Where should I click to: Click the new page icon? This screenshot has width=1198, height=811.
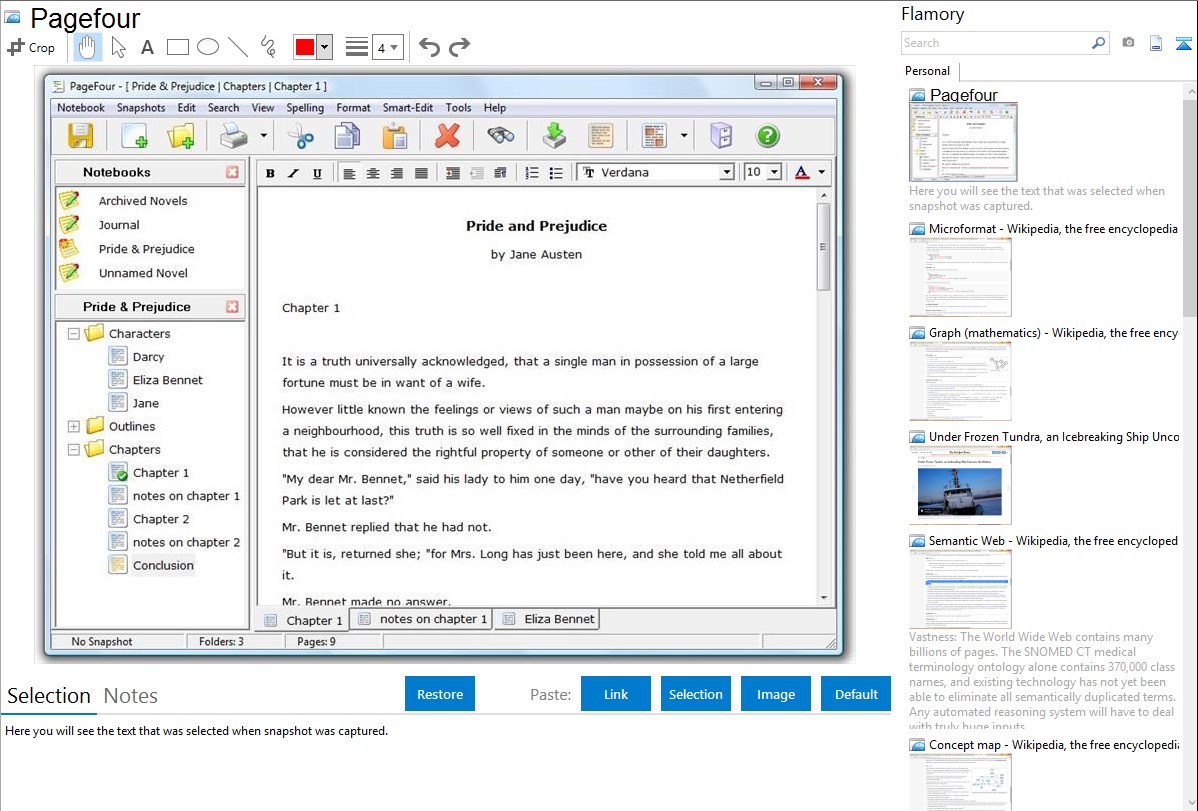click(x=134, y=136)
